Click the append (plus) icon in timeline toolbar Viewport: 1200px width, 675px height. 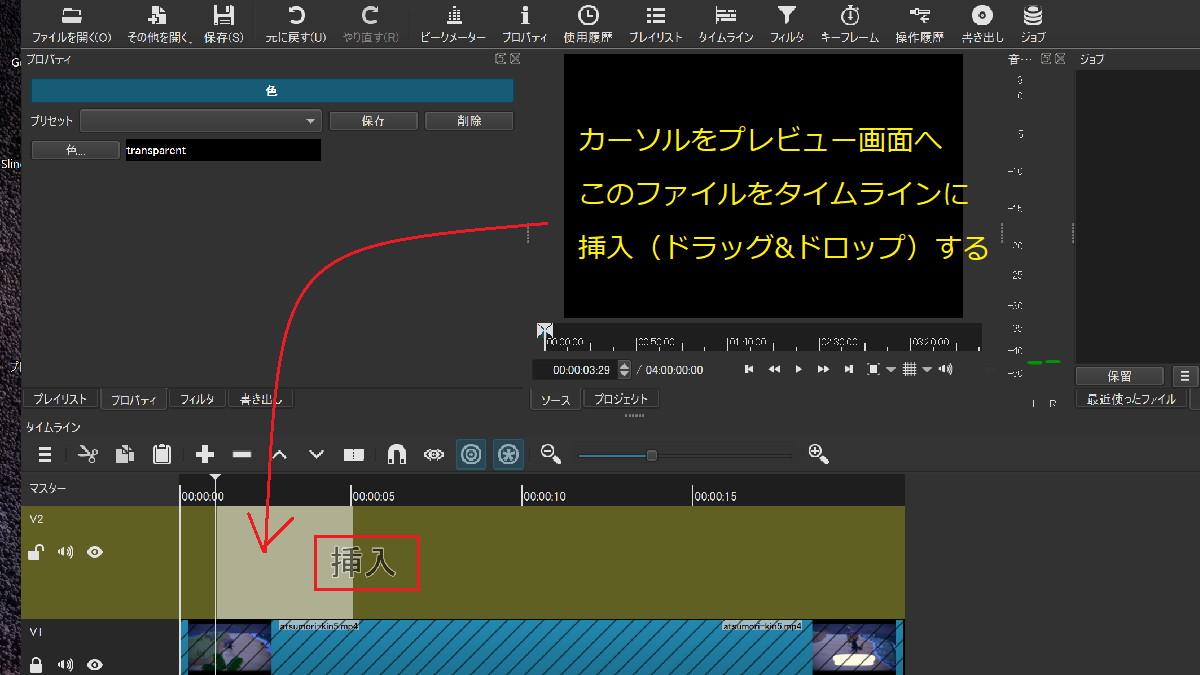click(x=204, y=454)
